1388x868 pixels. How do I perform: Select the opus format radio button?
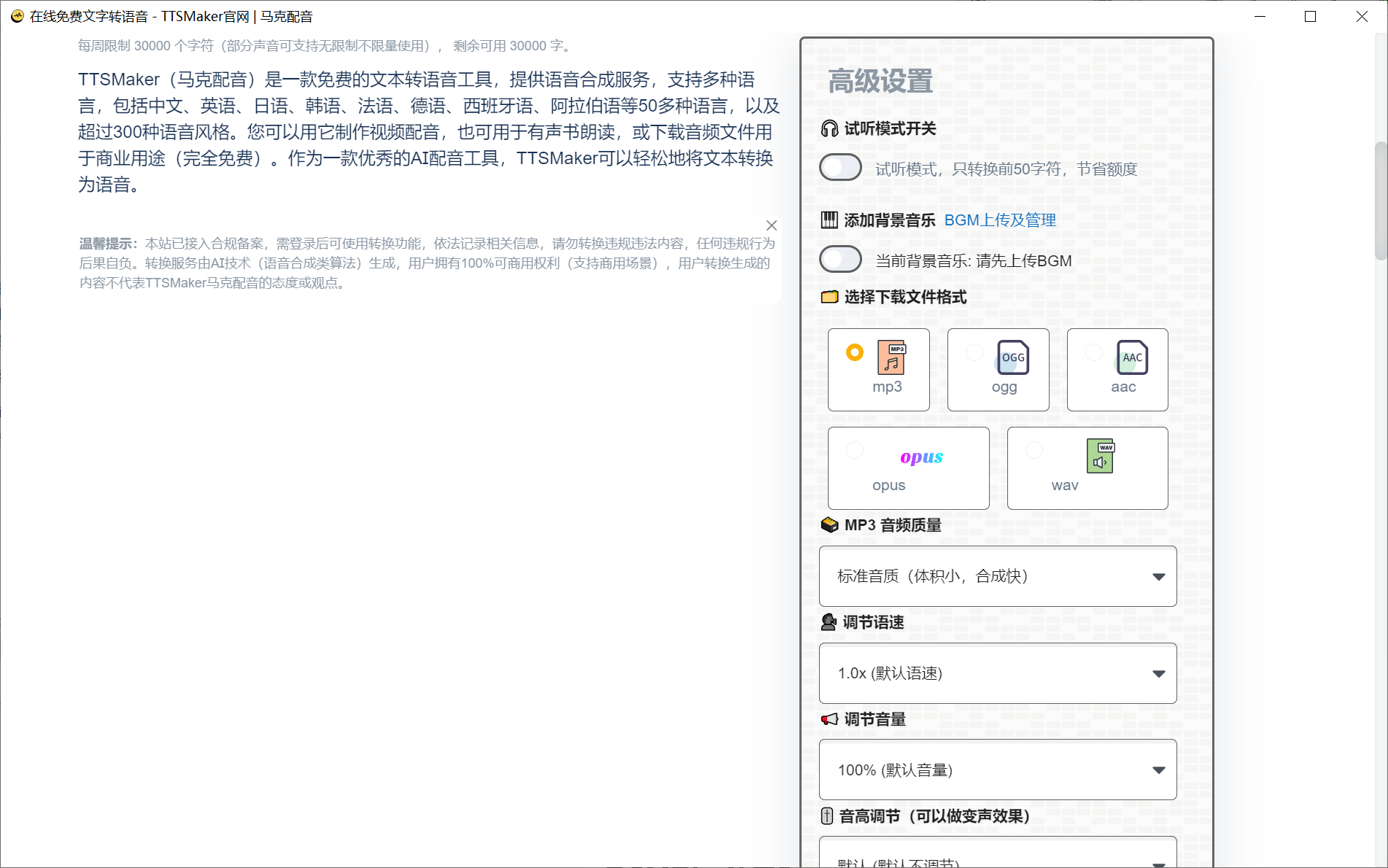(855, 450)
